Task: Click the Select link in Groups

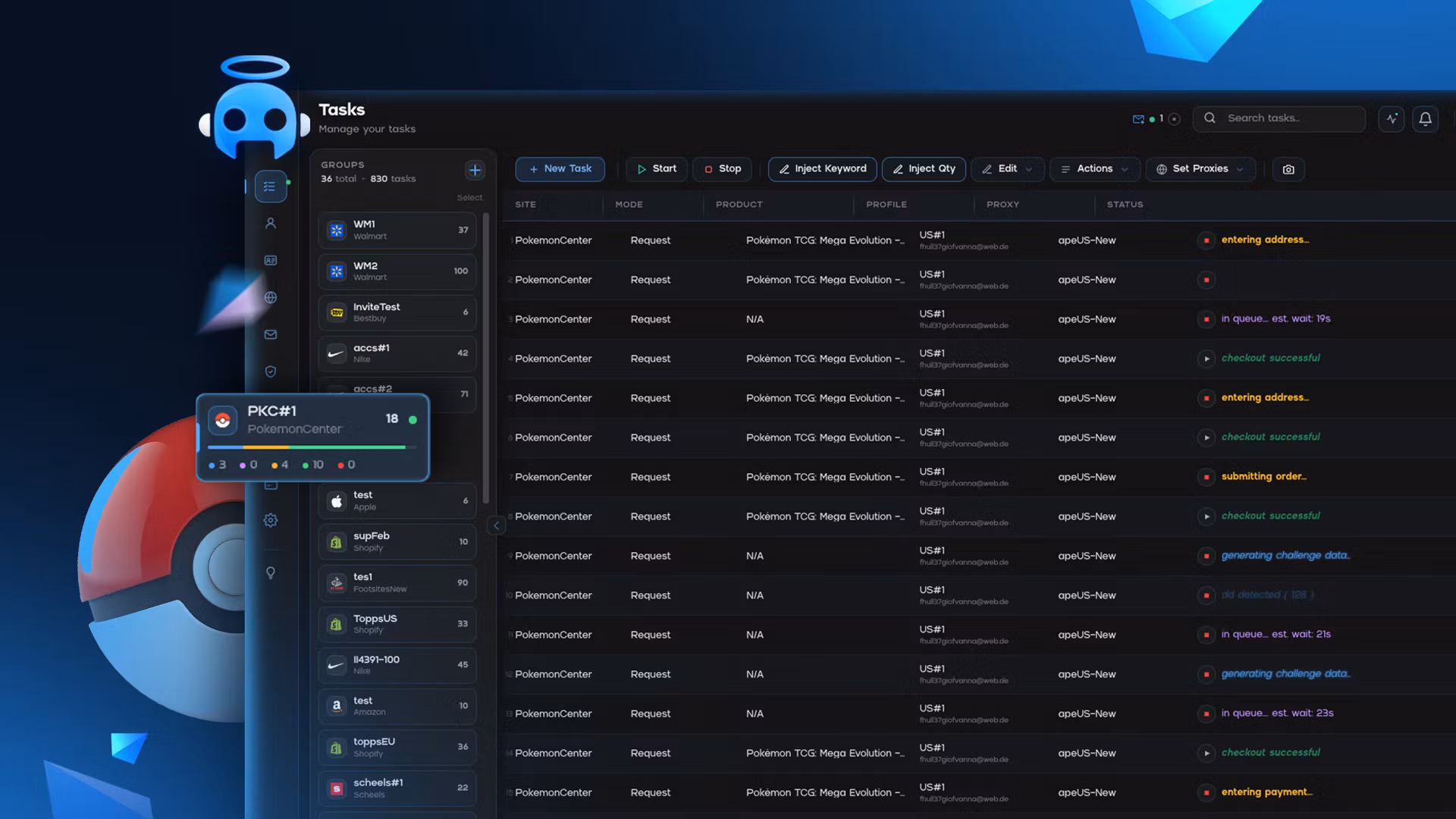Action: pyautogui.click(x=469, y=198)
